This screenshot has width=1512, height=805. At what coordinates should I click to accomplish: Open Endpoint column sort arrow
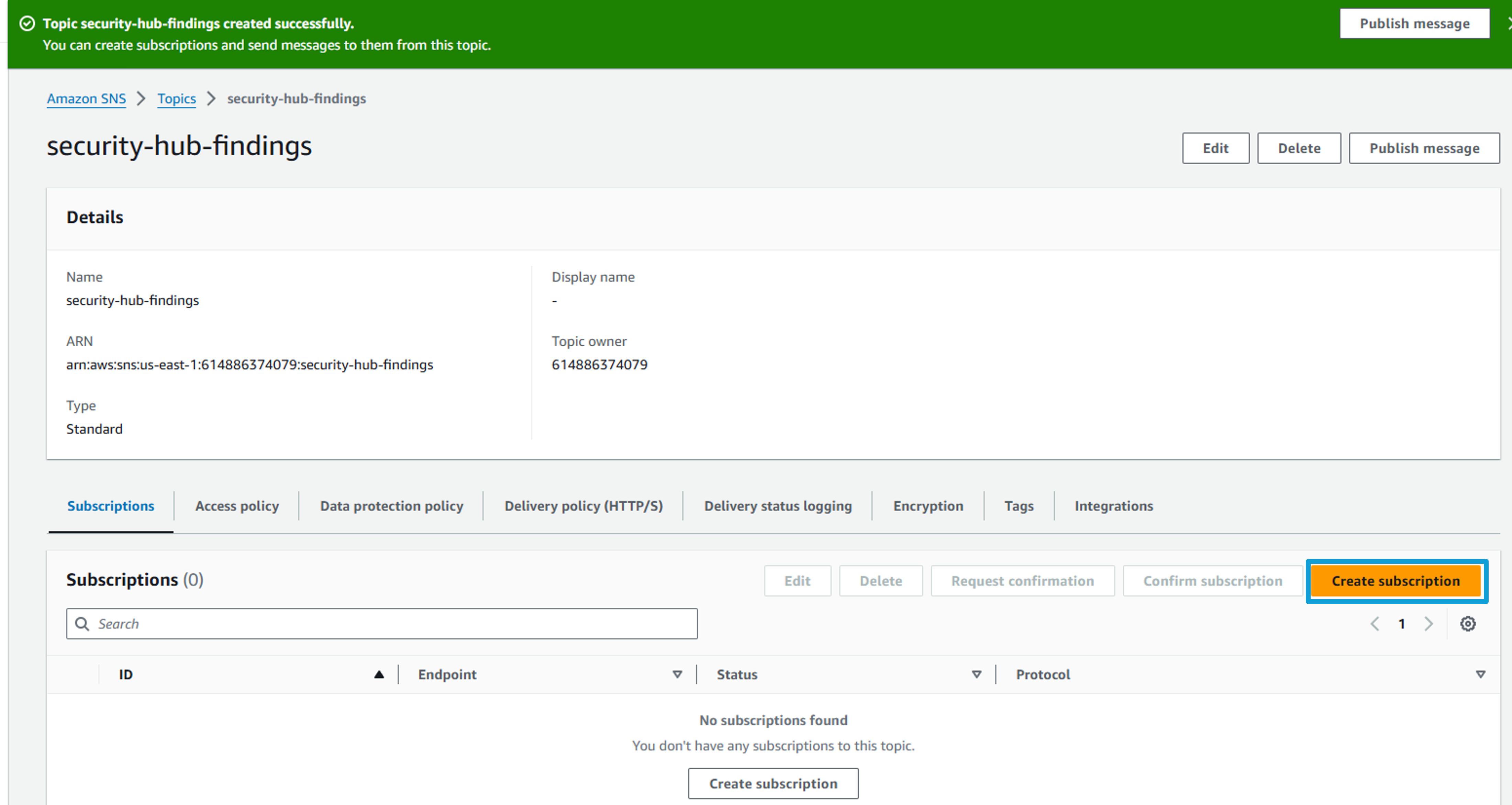677,675
